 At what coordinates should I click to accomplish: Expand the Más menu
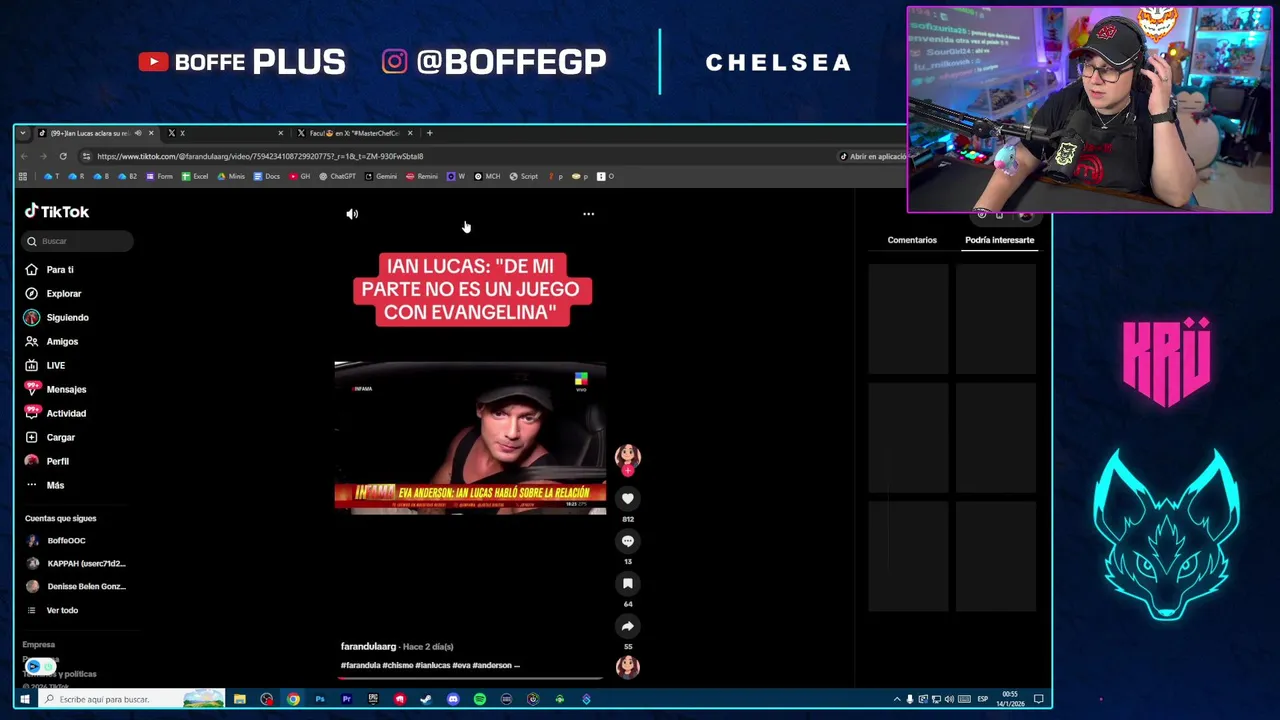(45, 486)
